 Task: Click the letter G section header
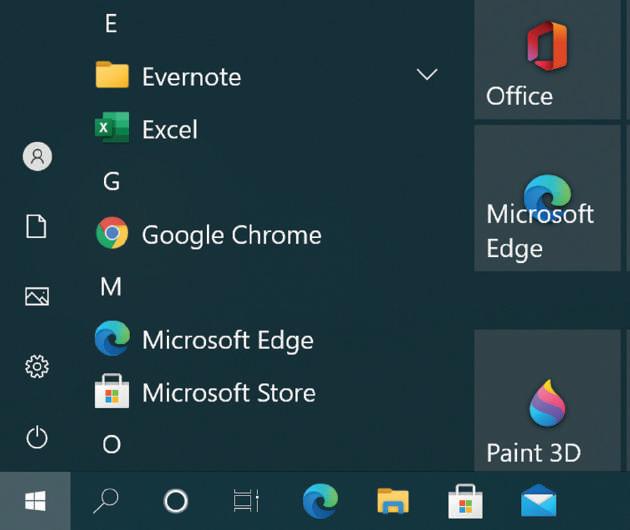tap(111, 181)
